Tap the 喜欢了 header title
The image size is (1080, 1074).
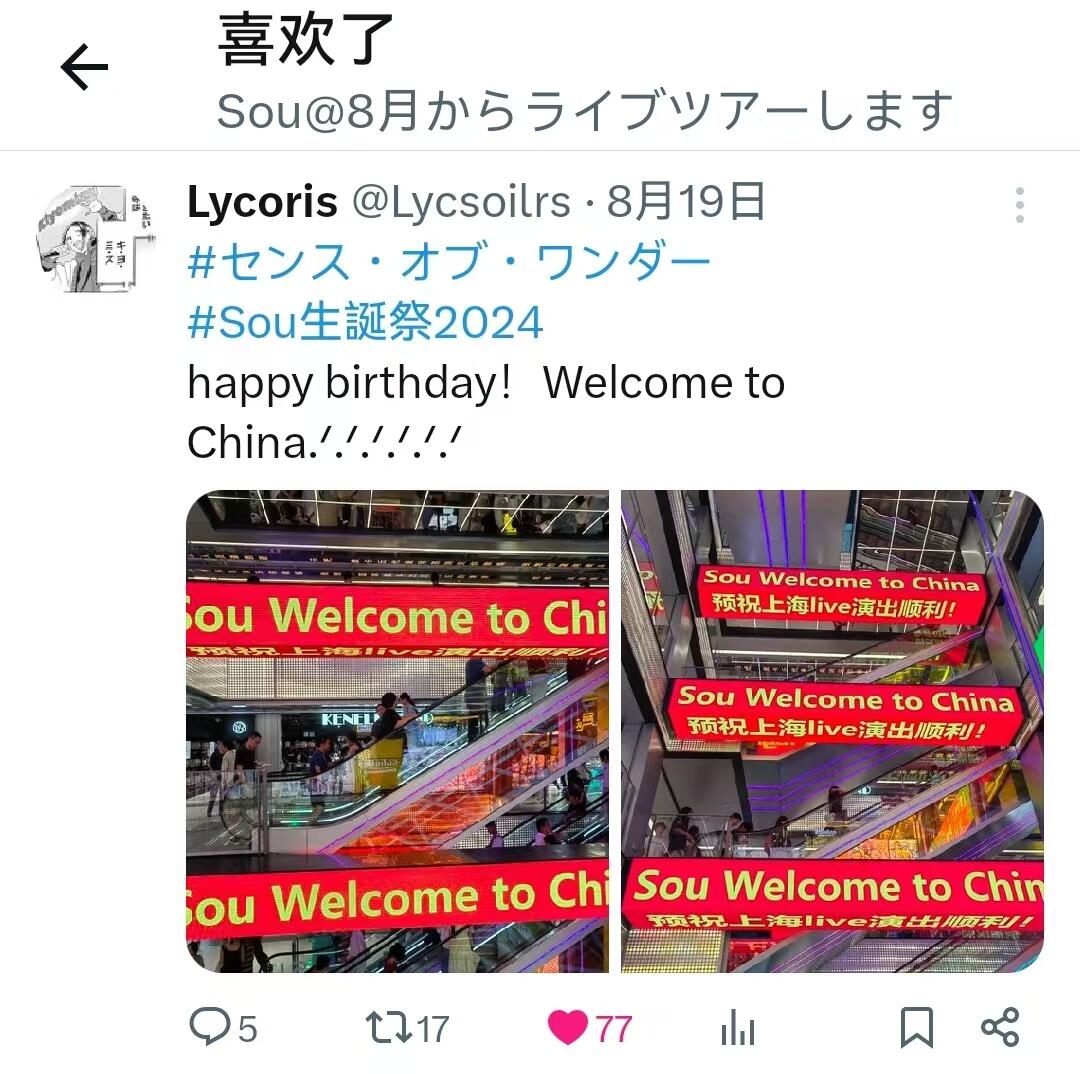(x=306, y=40)
